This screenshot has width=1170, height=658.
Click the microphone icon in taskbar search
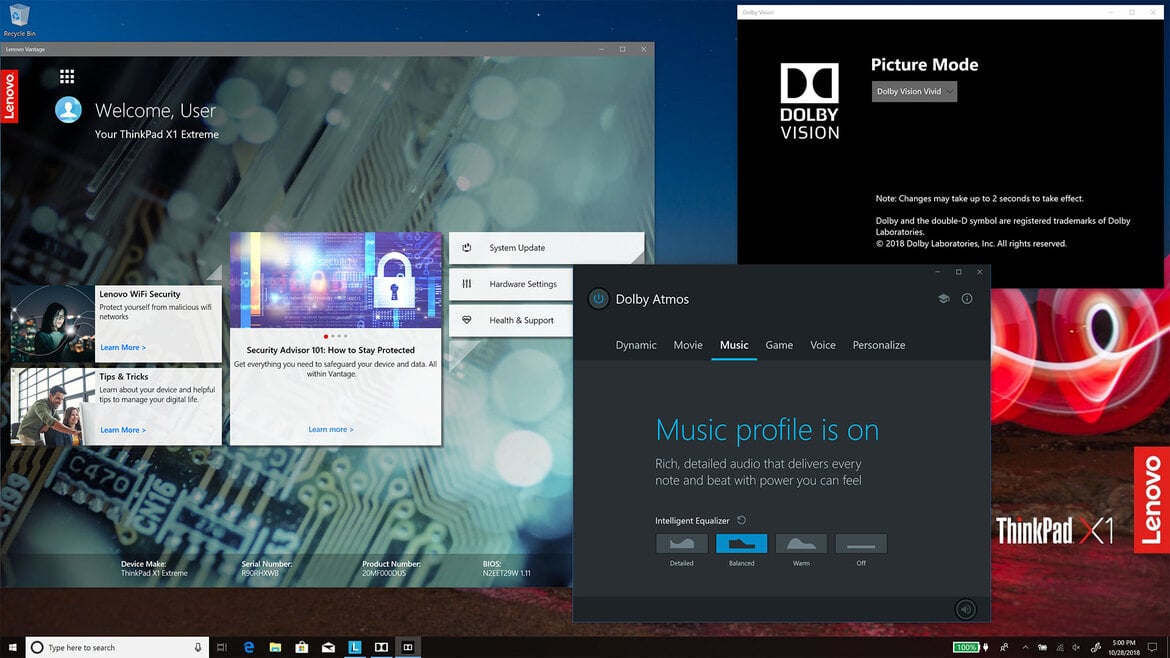[x=198, y=647]
